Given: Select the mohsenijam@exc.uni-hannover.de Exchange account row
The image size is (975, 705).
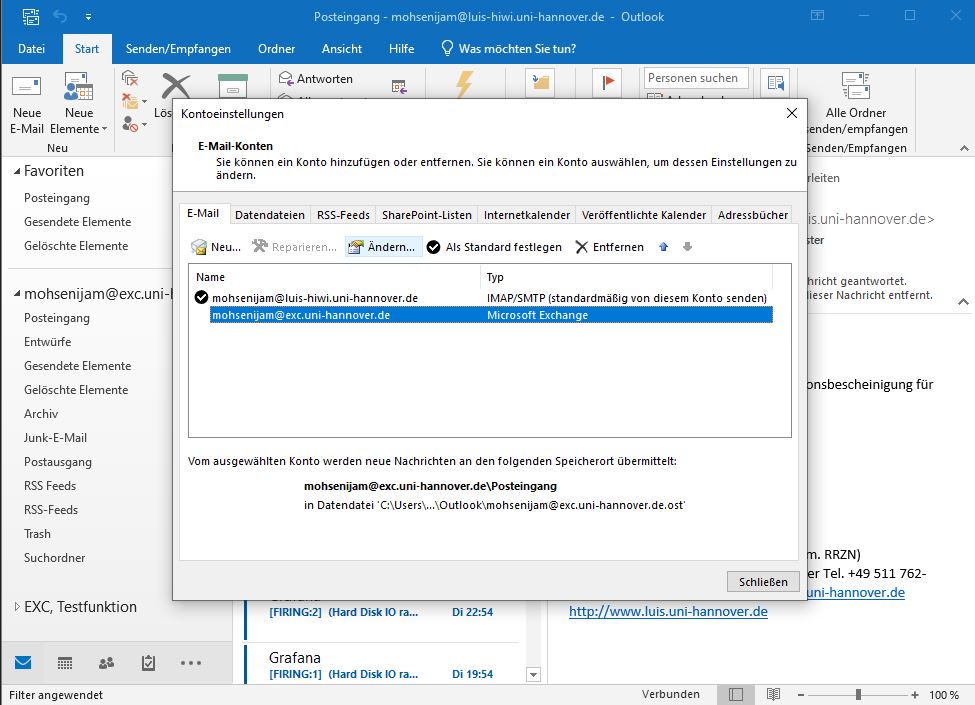Looking at the screenshot, I should tap(491, 315).
